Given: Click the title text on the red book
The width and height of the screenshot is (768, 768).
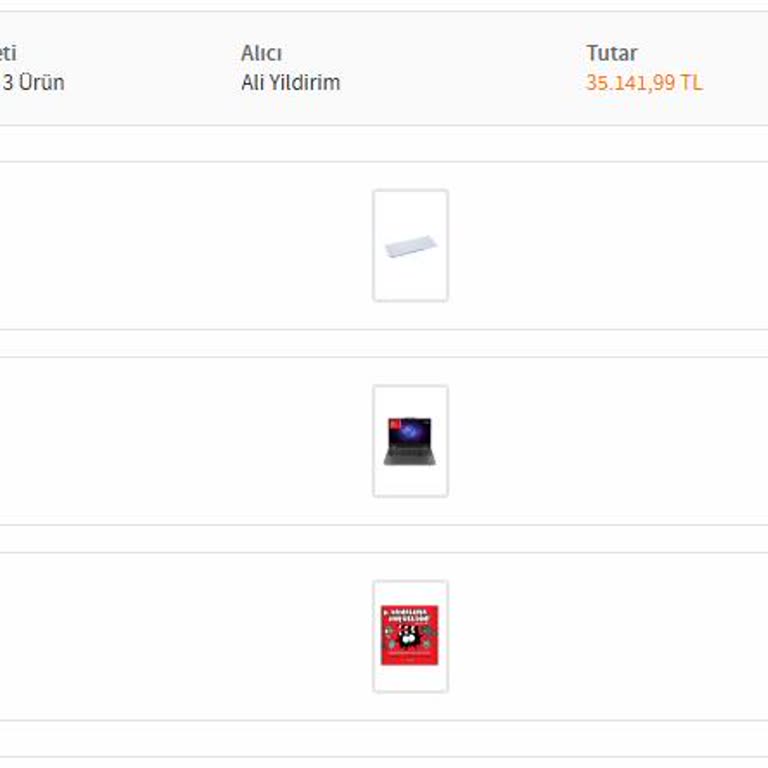Looking at the screenshot, I should coord(410,612).
